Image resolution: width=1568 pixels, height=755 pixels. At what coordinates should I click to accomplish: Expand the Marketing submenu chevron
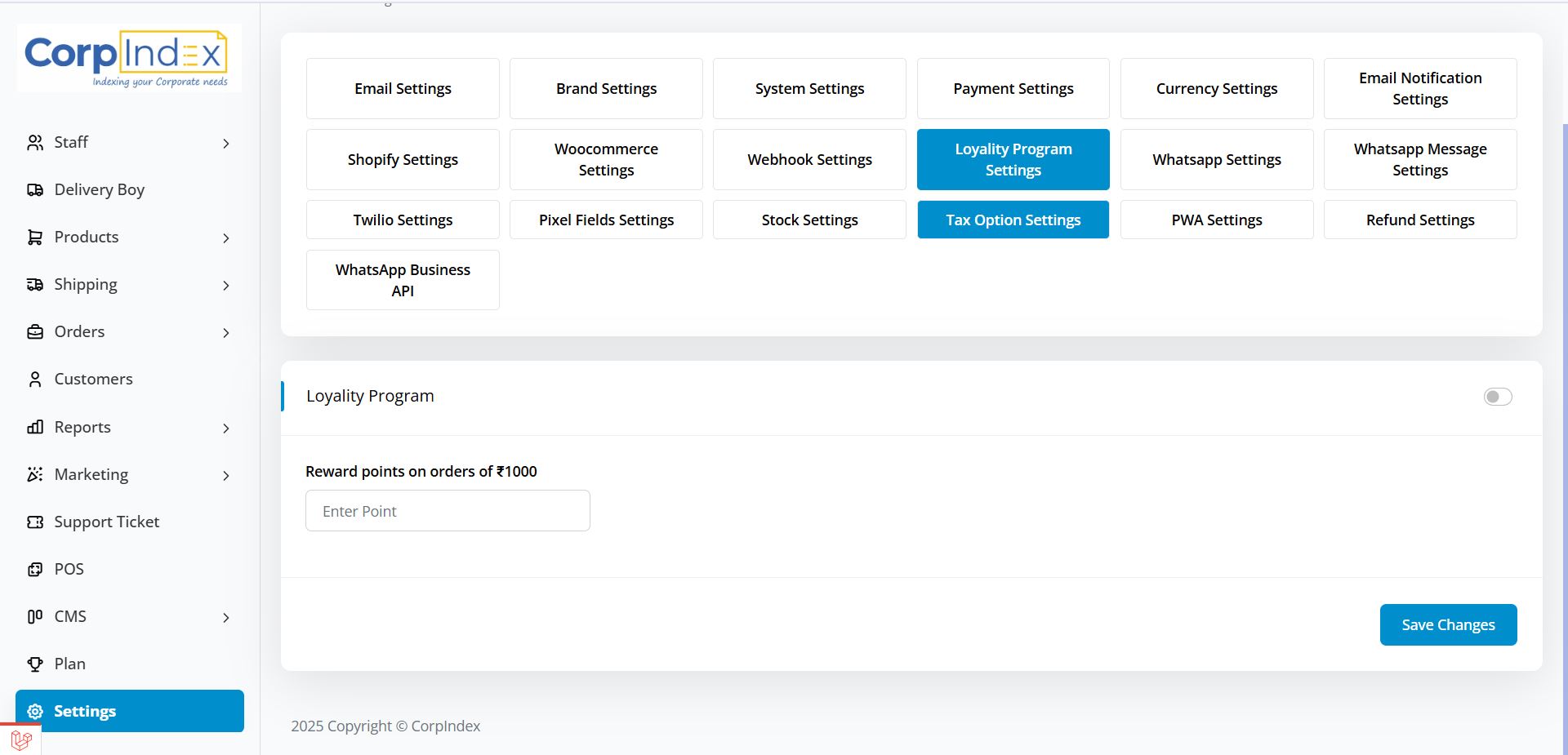pyautogui.click(x=226, y=476)
